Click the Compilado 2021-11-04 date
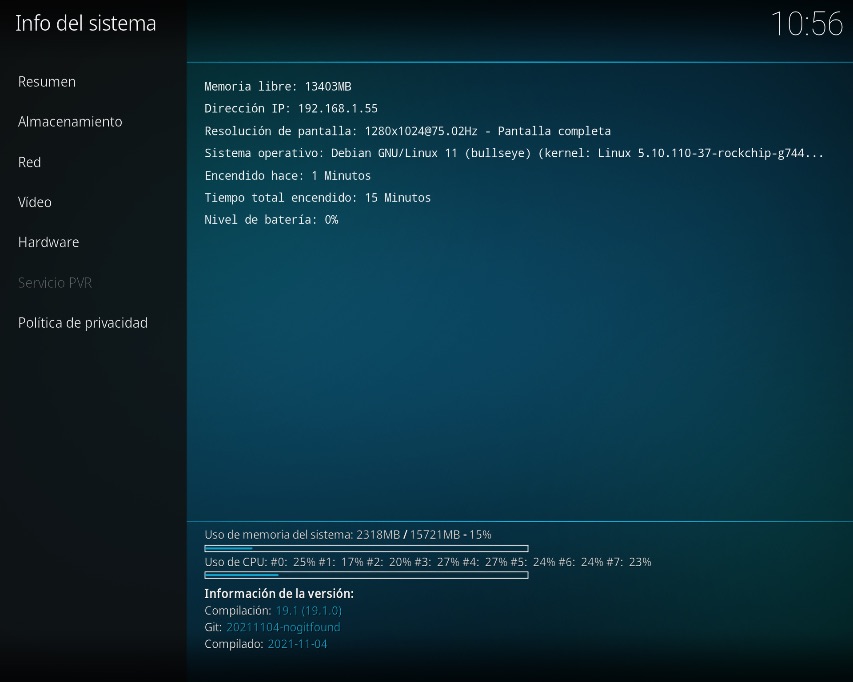 pos(297,644)
